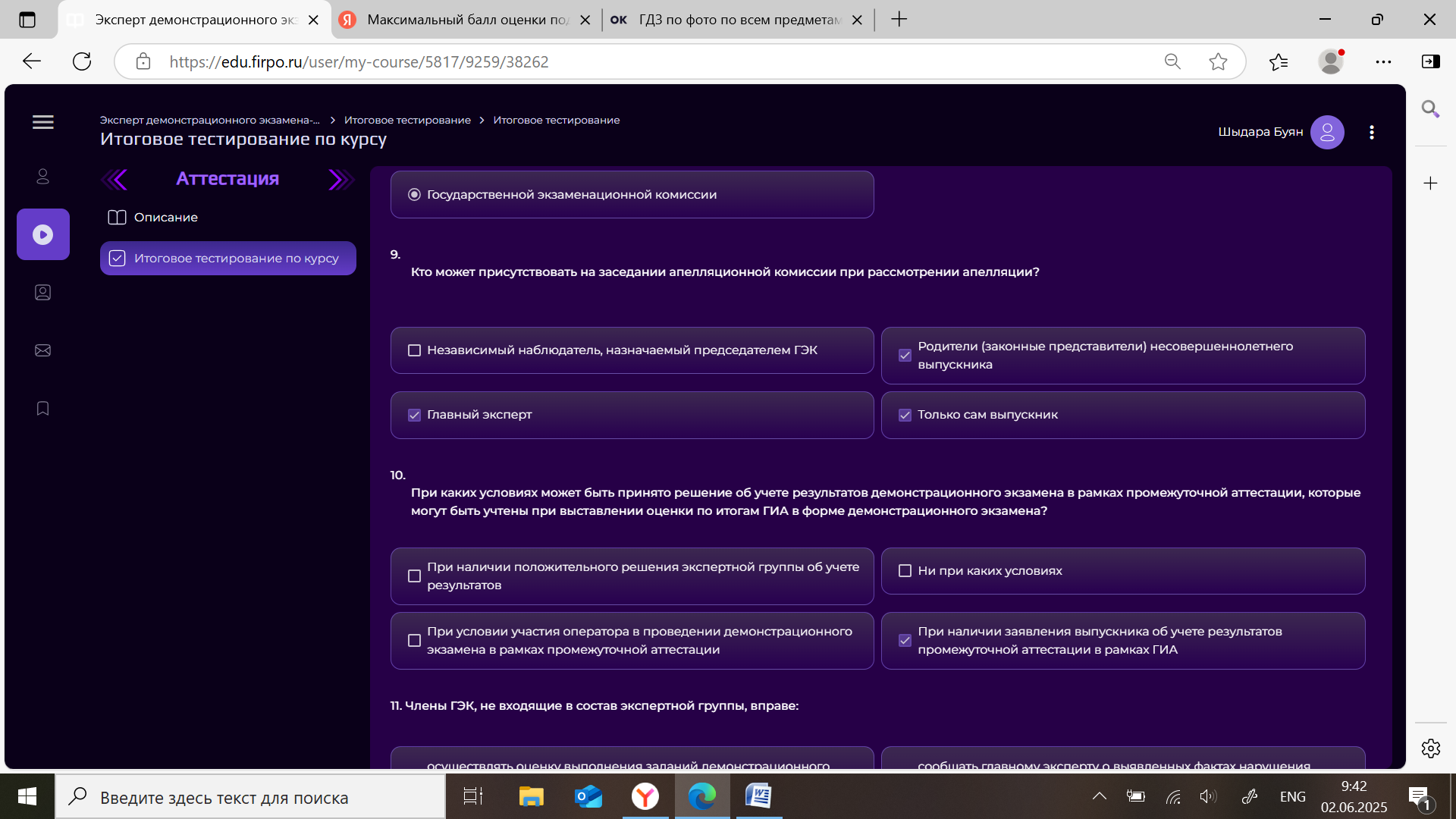This screenshot has width=1456, height=819.
Task: Click the user avatar next to Шыдара Буян
Action: (1327, 132)
